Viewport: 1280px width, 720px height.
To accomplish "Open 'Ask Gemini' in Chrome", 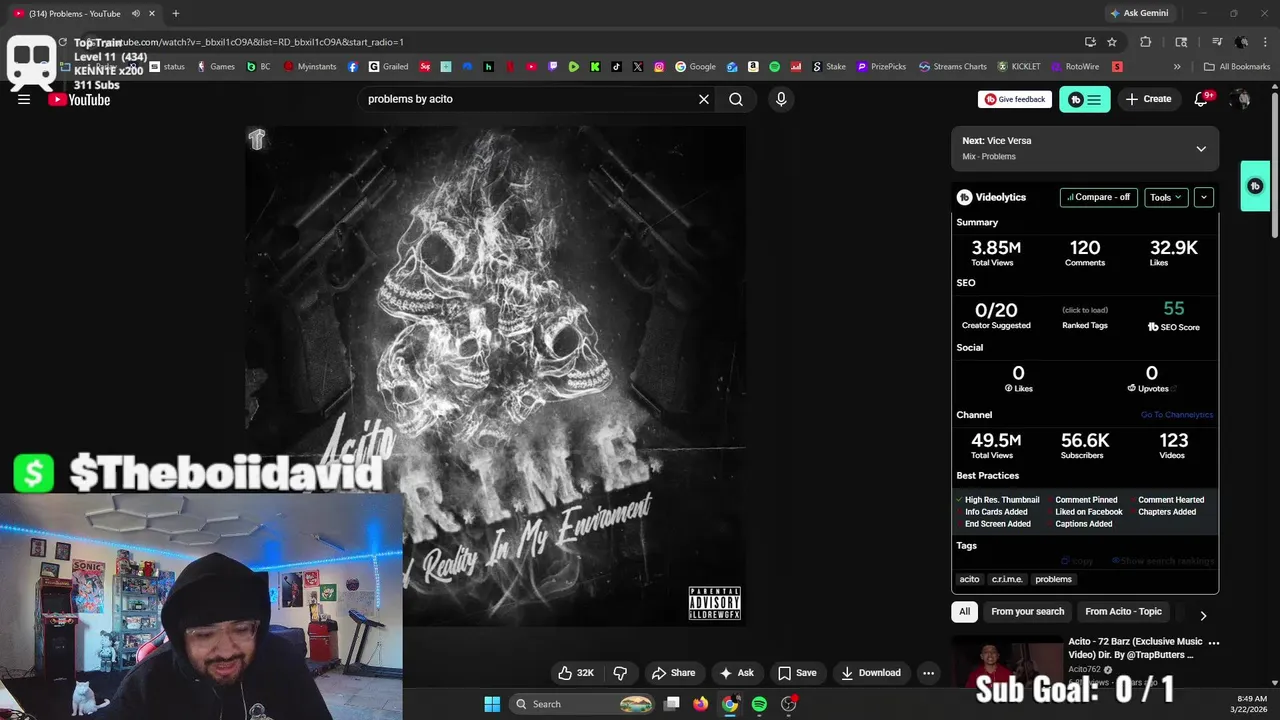I will (x=1138, y=13).
